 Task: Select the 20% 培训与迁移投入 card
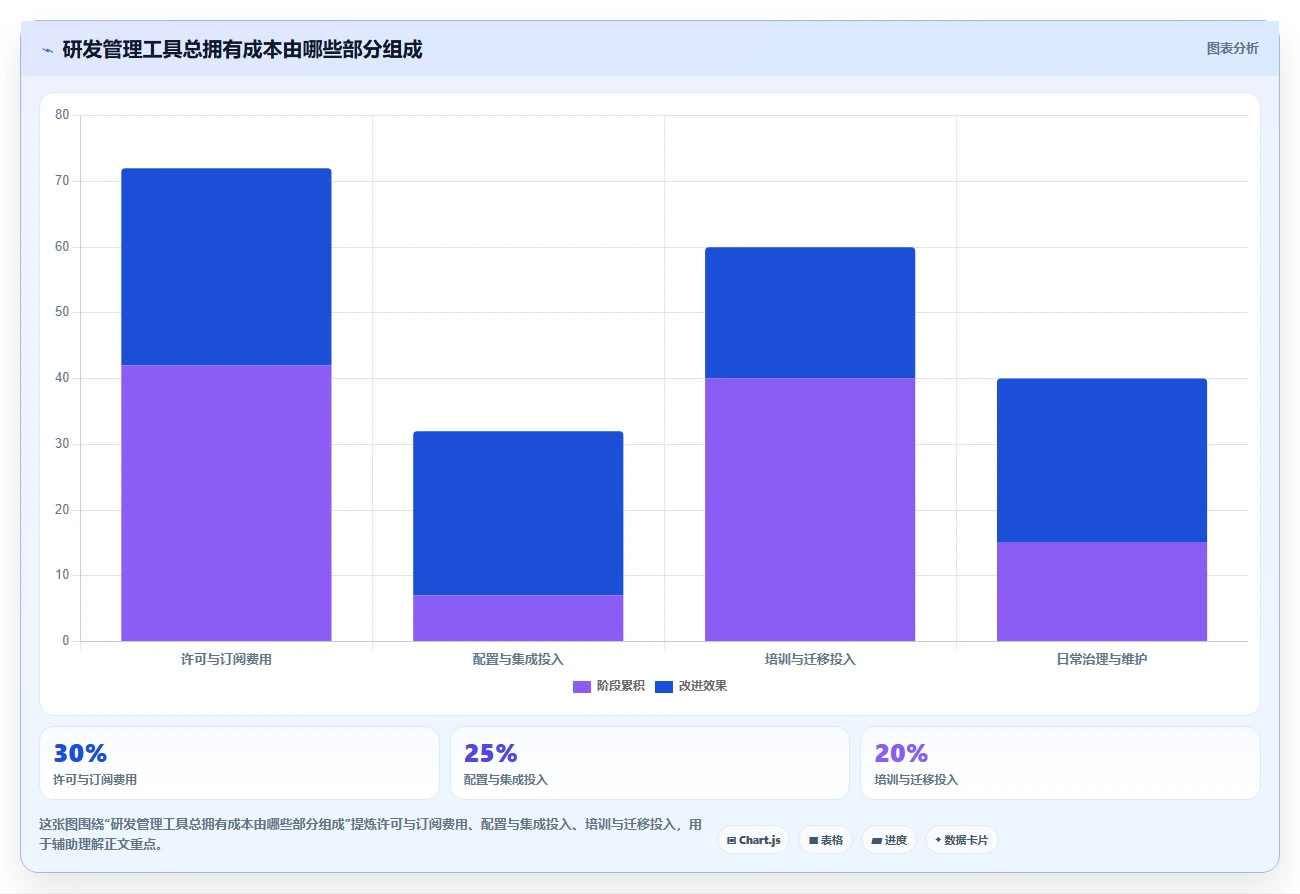pos(1060,763)
